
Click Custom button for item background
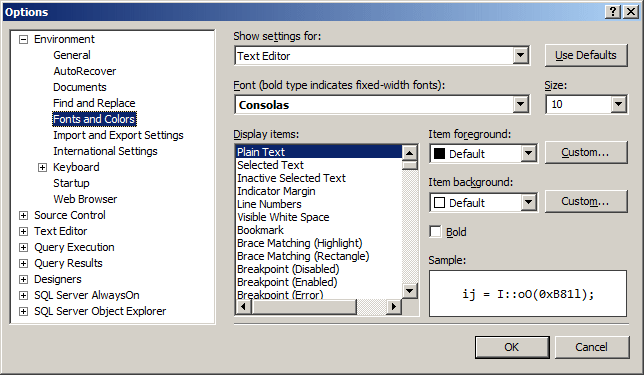[x=586, y=201]
